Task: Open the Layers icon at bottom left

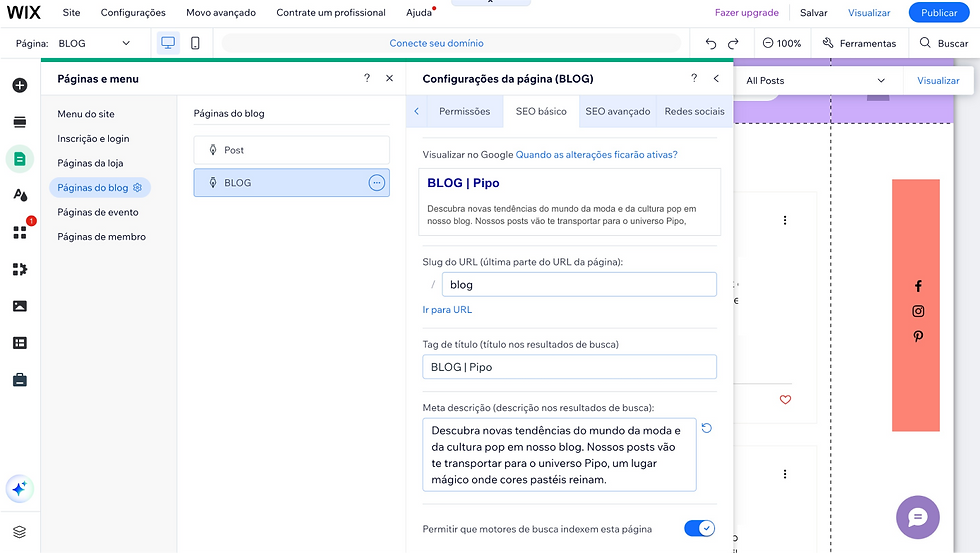Action: click(x=20, y=532)
